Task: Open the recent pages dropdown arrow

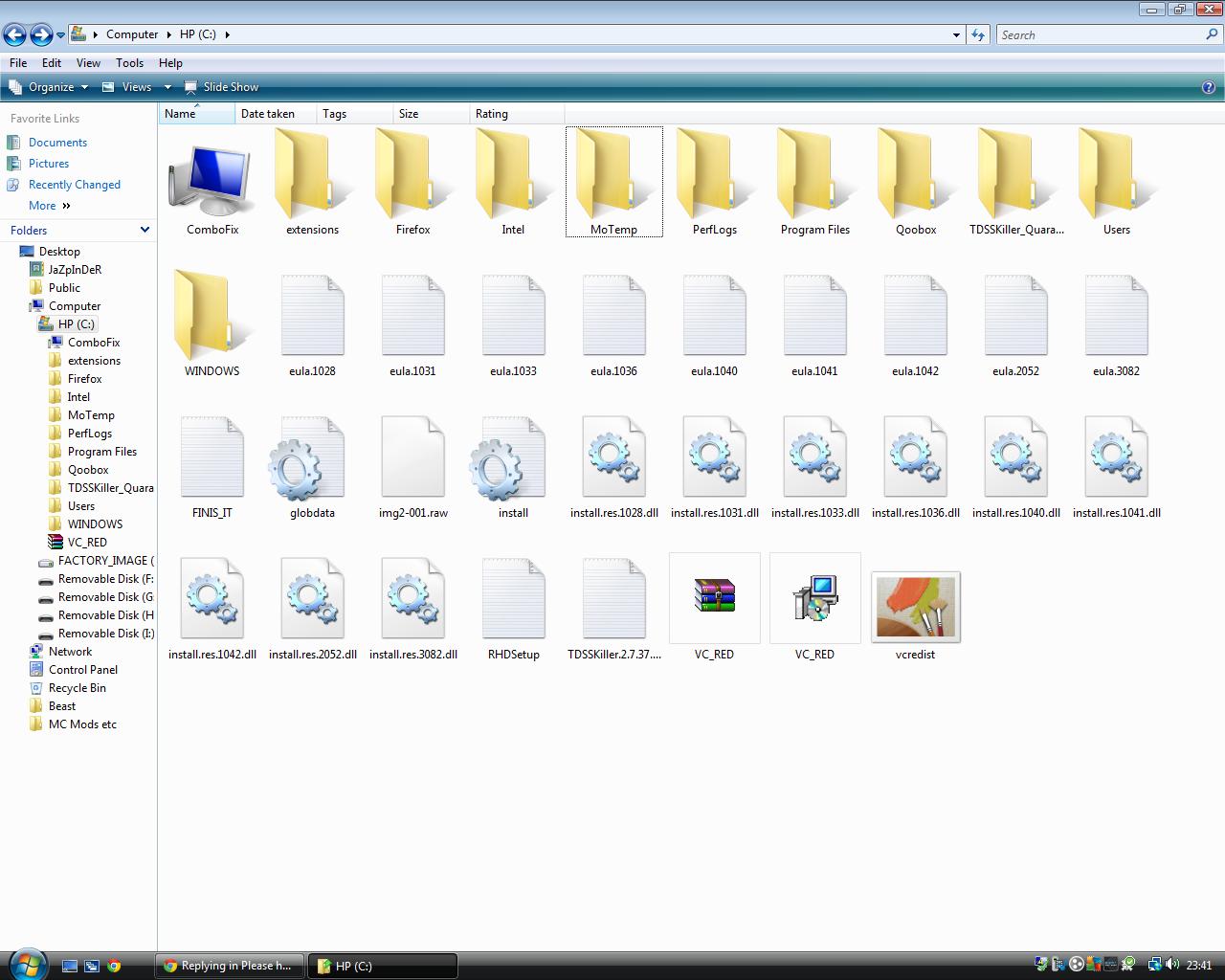Action: click(x=60, y=35)
